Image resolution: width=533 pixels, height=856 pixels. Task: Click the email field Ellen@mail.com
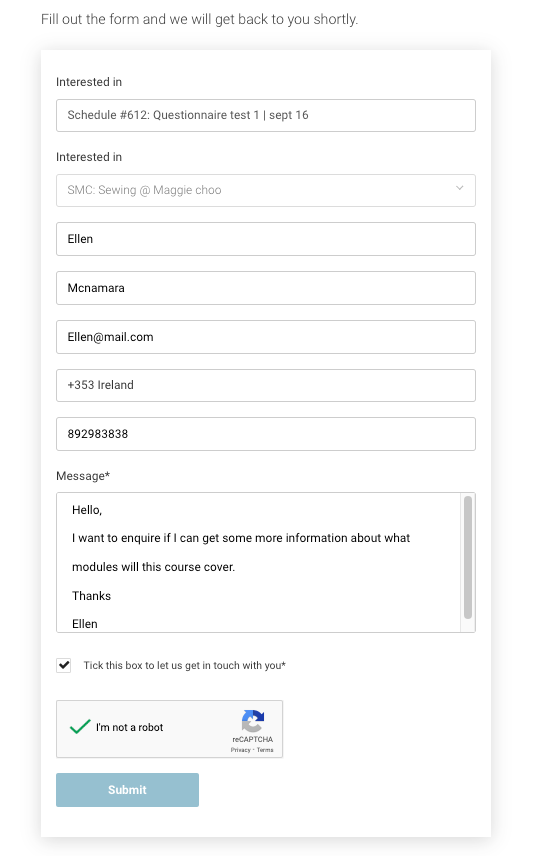(x=265, y=337)
